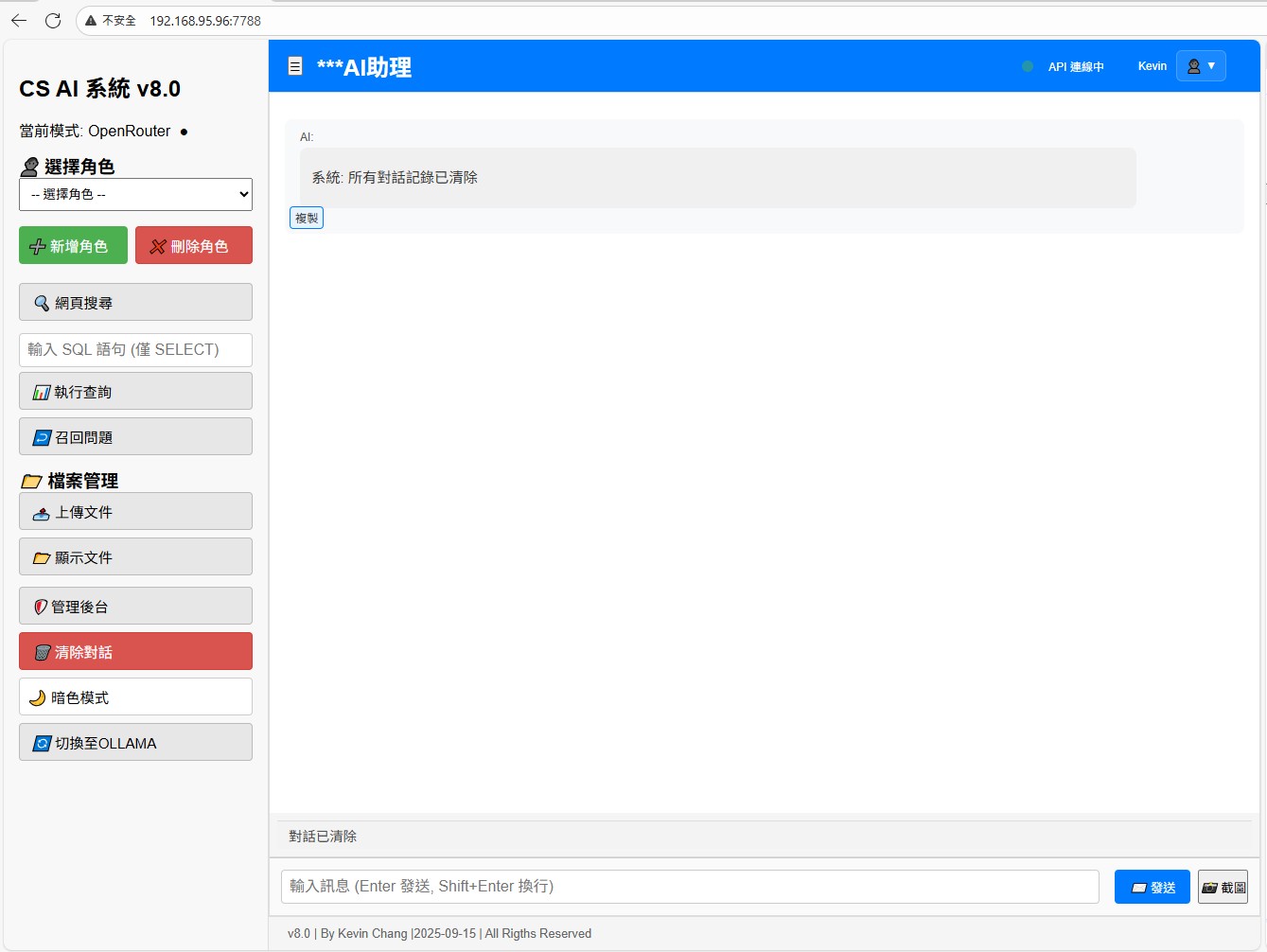Click the 檔案管理 section heading
Image resolution: width=1267 pixels, height=952 pixels.
click(83, 481)
